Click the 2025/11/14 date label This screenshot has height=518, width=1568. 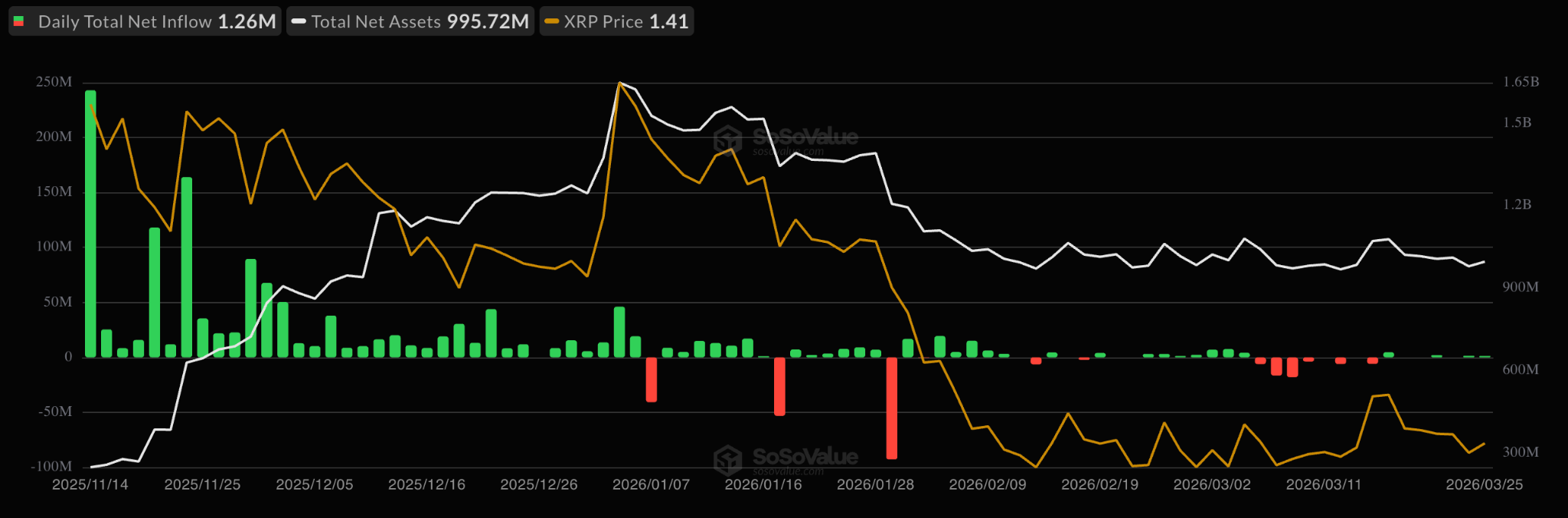point(90,485)
